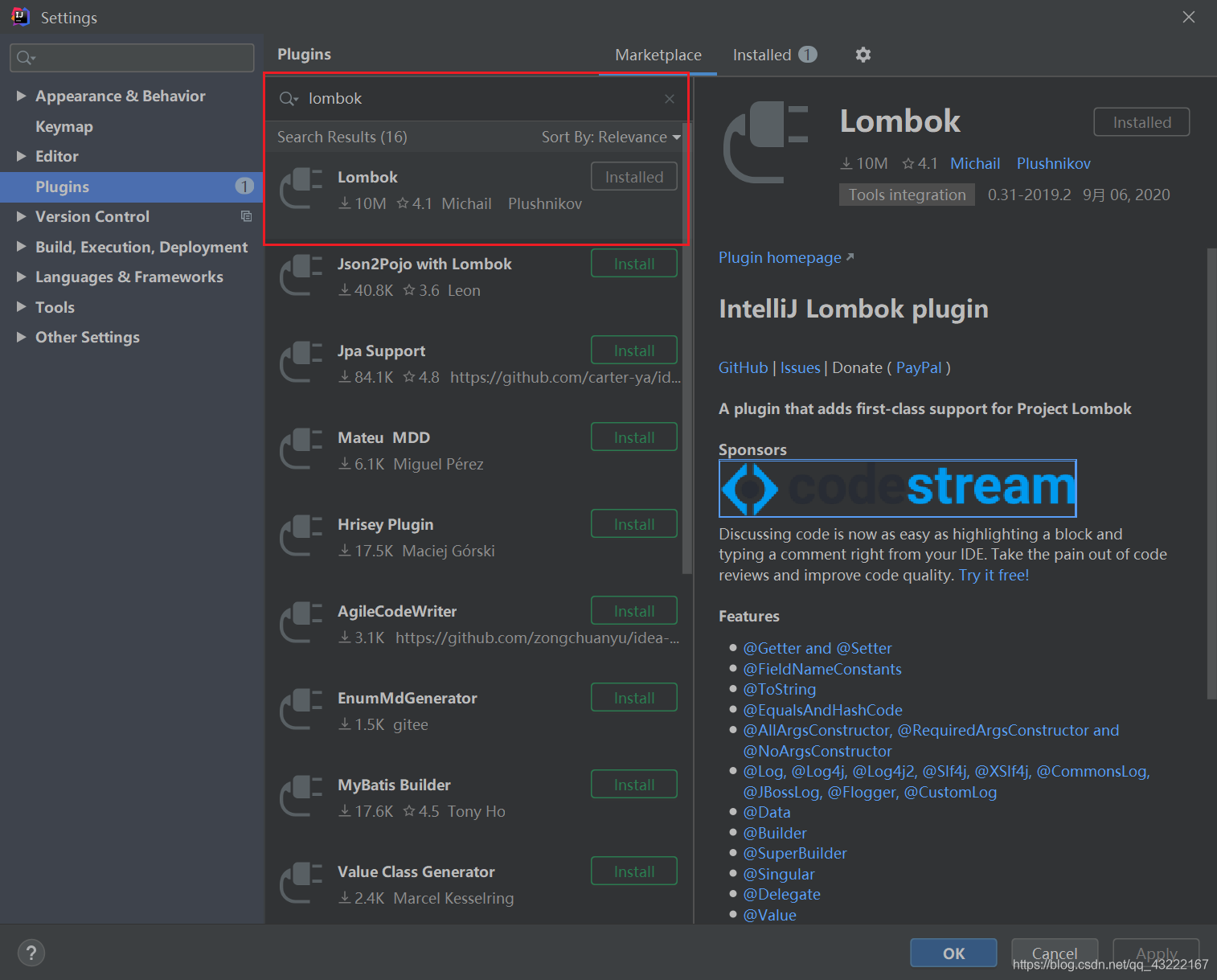Viewport: 1217px width, 980px height.
Task: Click the Try it free! link
Action: (x=994, y=575)
